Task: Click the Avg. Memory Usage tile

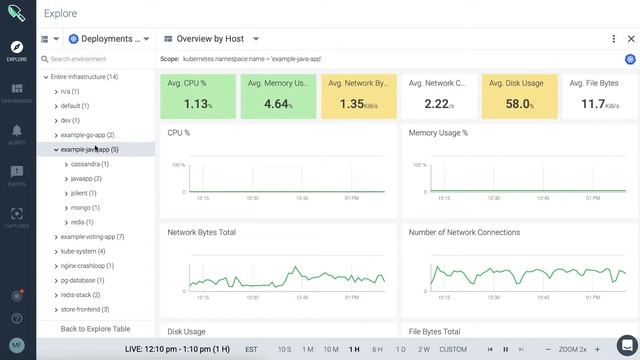Action: click(278, 96)
